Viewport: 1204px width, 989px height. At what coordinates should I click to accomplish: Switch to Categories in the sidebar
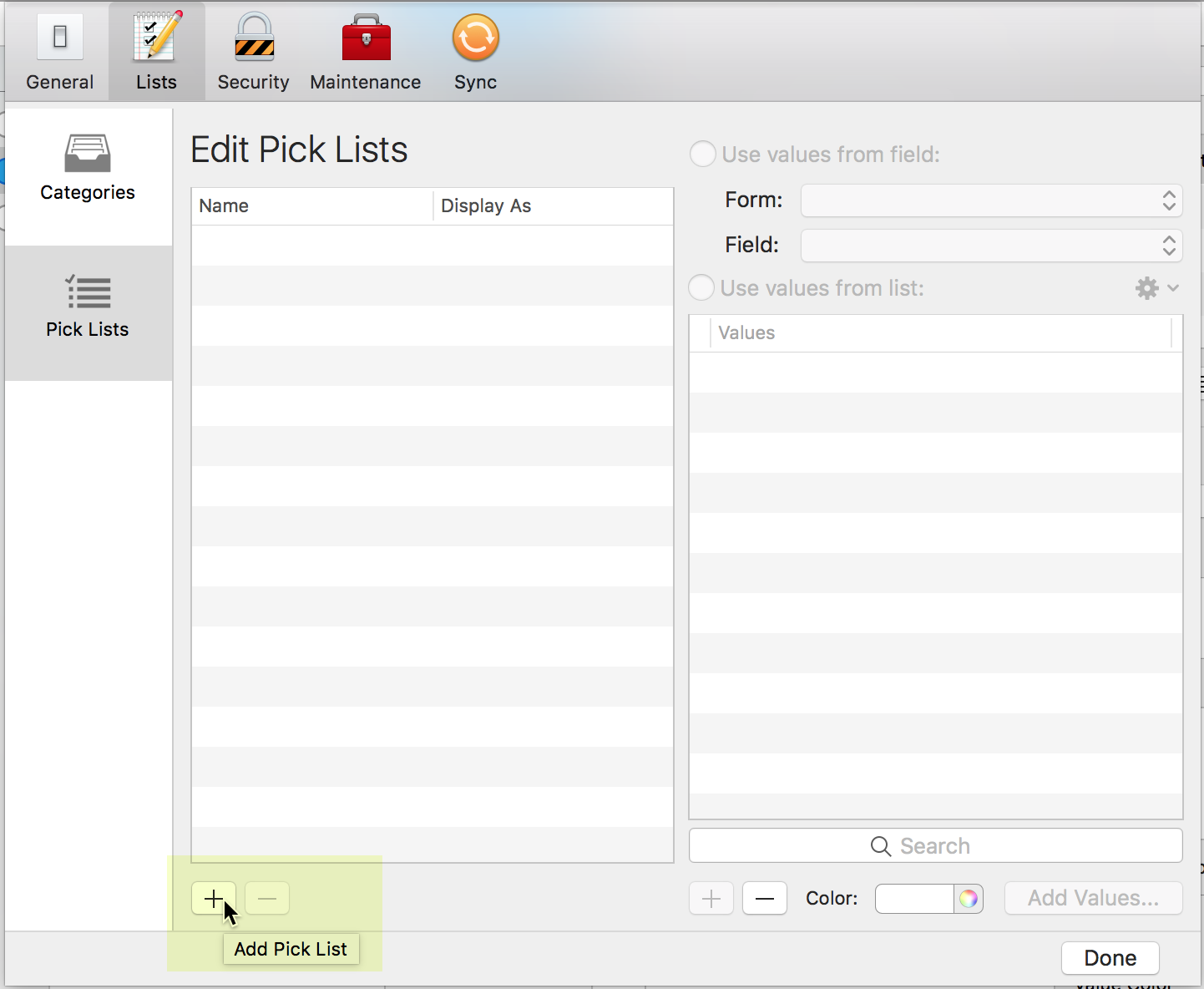point(88,168)
